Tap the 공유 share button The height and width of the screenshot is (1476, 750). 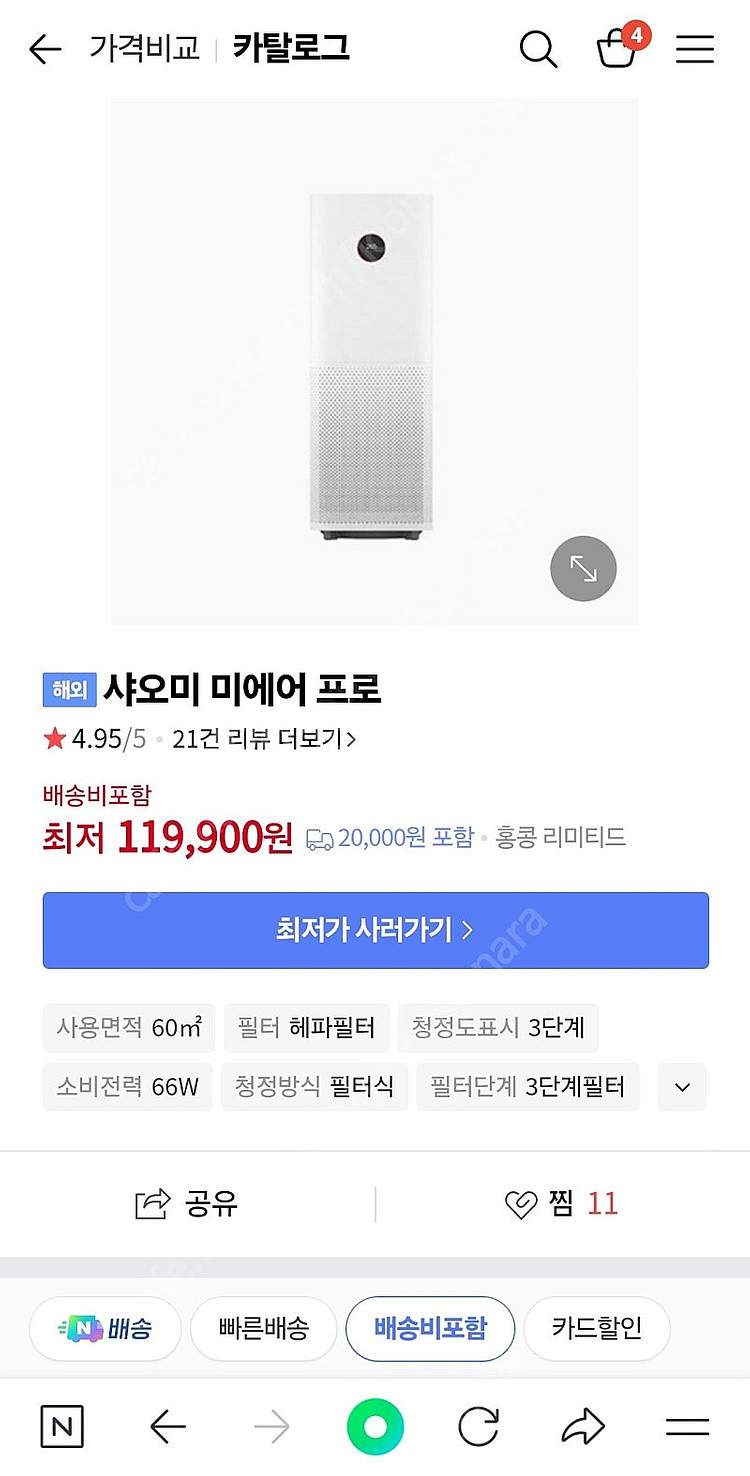click(x=188, y=1203)
